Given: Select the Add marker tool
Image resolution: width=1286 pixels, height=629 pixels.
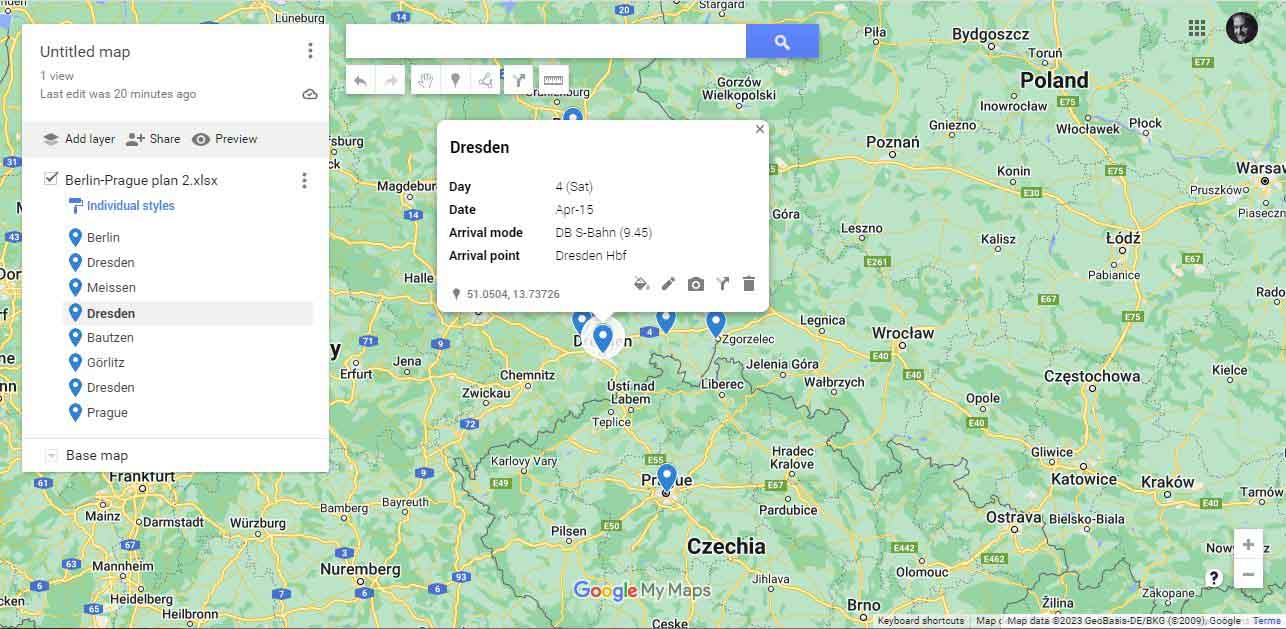Looking at the screenshot, I should click(455, 81).
